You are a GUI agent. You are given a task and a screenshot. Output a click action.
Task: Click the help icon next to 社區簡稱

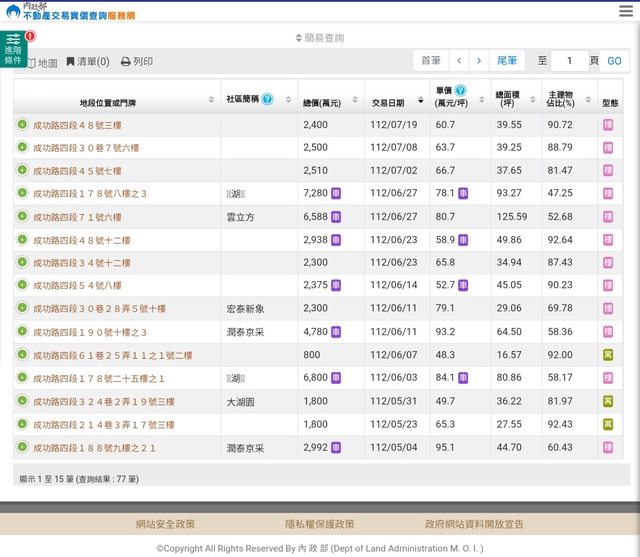coord(267,99)
